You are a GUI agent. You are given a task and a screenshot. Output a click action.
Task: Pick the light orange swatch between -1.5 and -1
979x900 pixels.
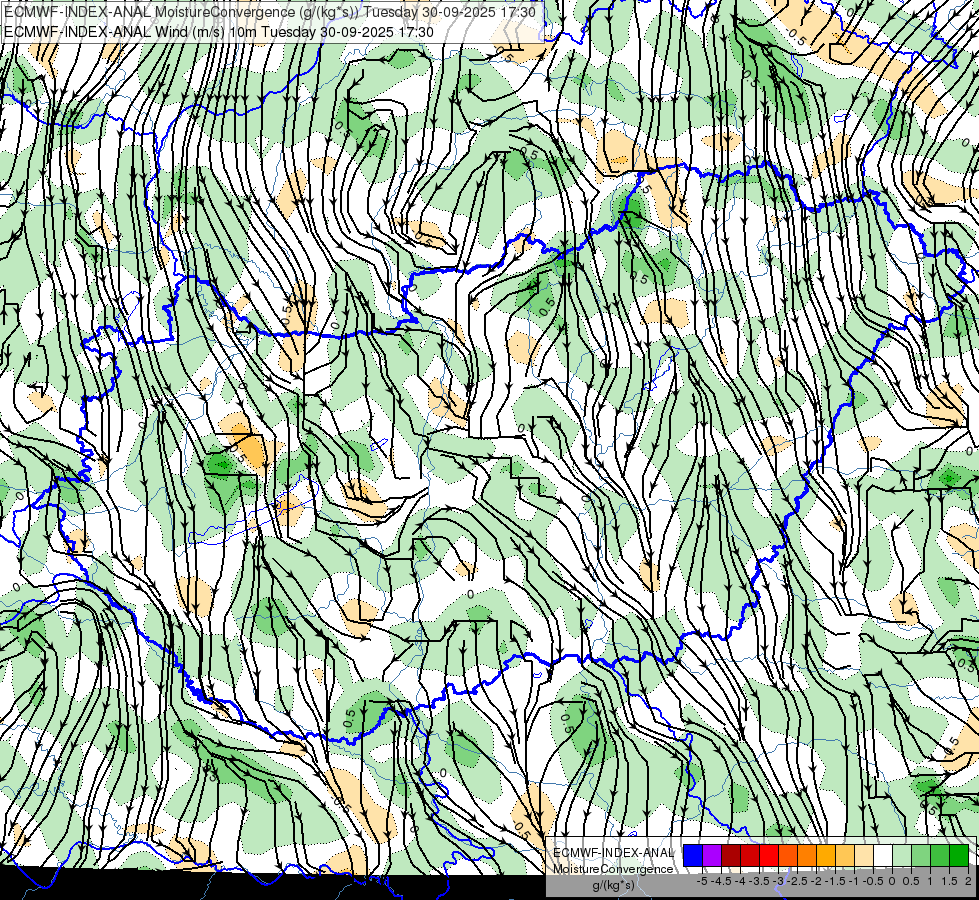(x=845, y=855)
